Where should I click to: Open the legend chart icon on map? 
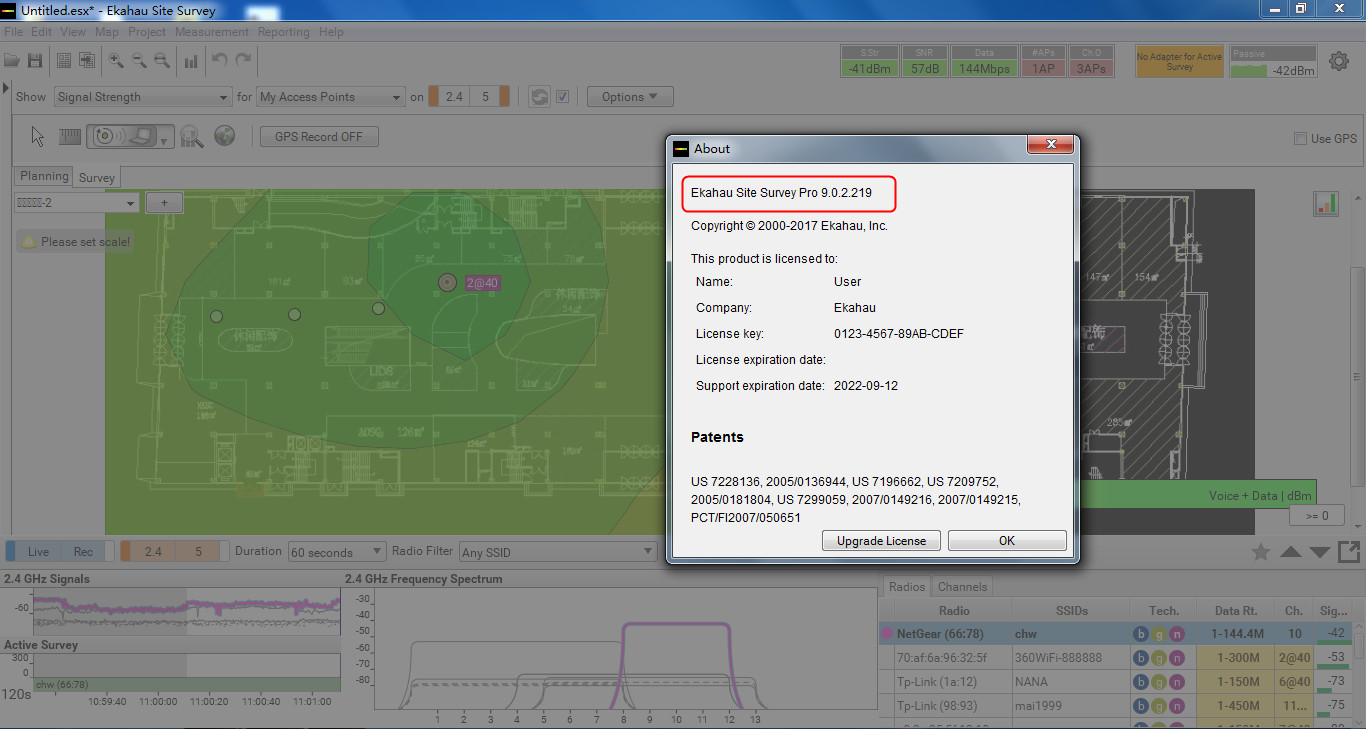[x=1326, y=203]
